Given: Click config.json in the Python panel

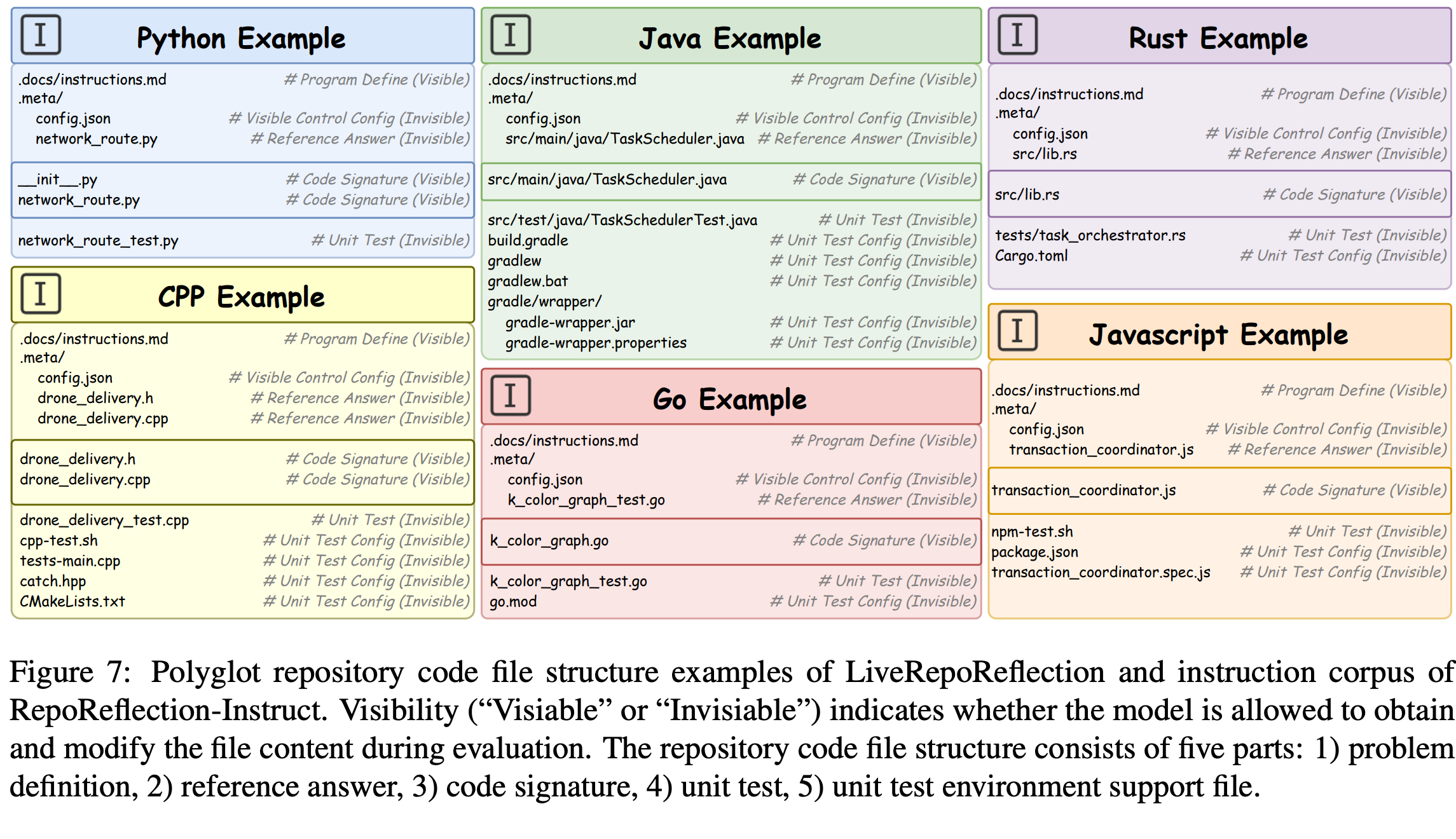Looking at the screenshot, I should coord(73,119).
